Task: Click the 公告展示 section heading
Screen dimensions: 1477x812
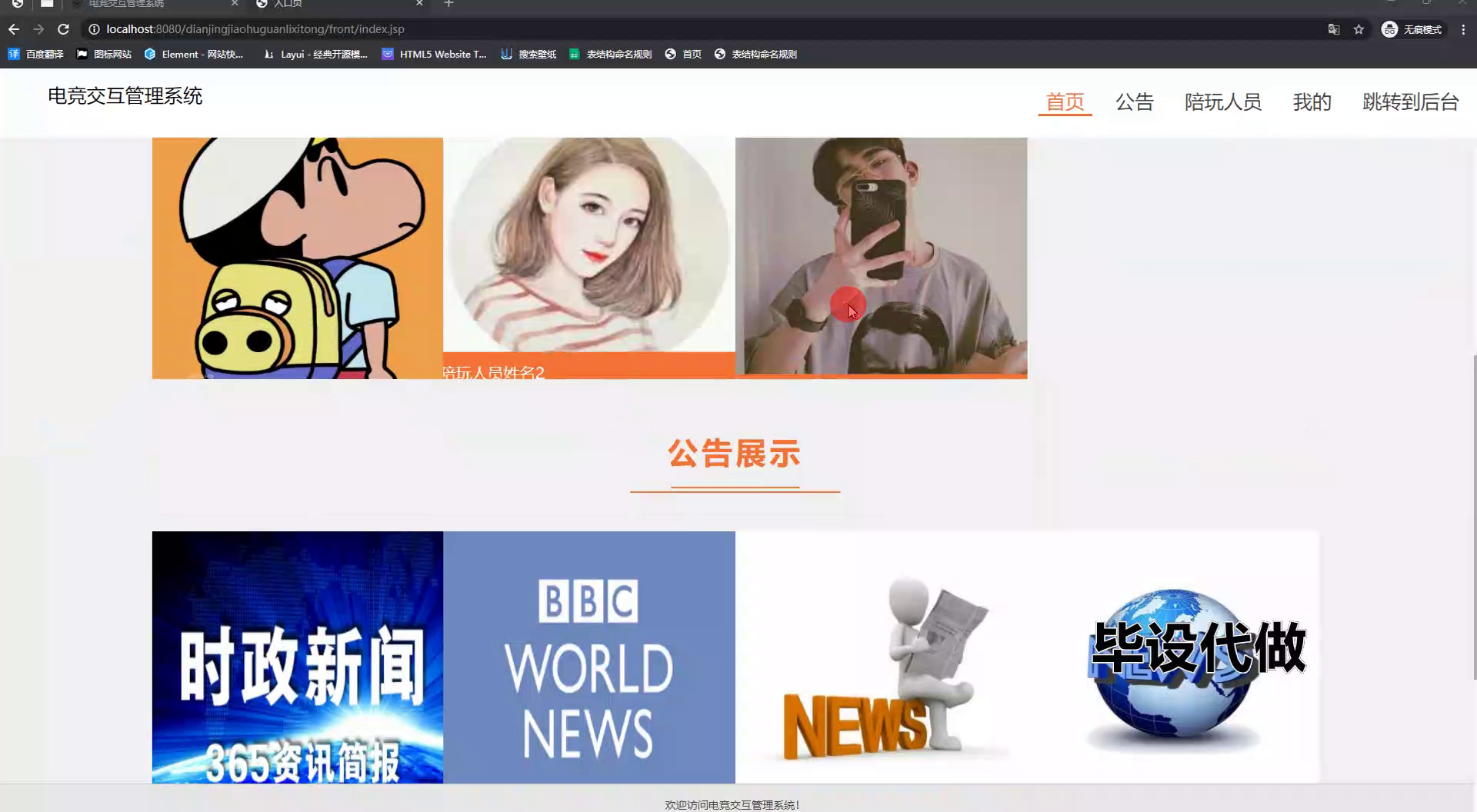Action: click(735, 454)
